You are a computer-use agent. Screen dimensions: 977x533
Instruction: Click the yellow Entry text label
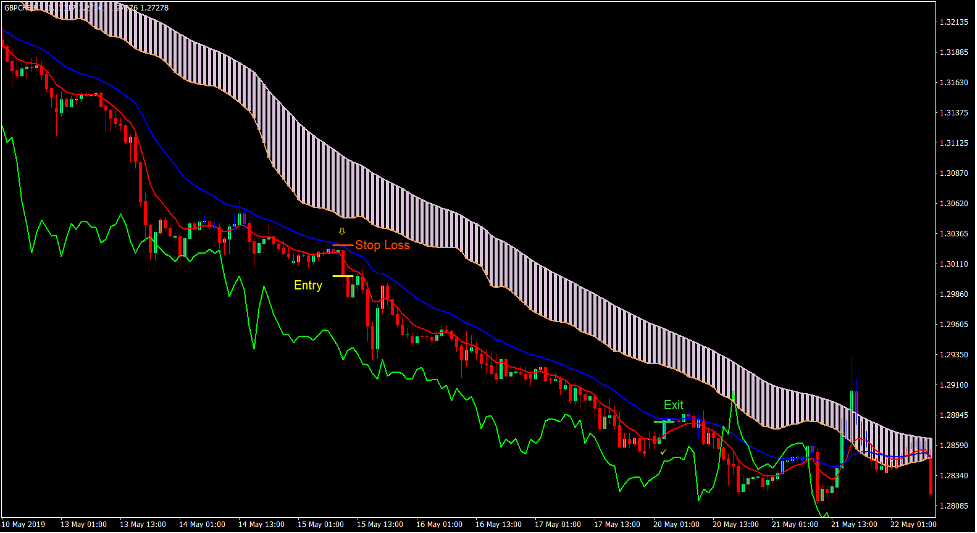[308, 286]
